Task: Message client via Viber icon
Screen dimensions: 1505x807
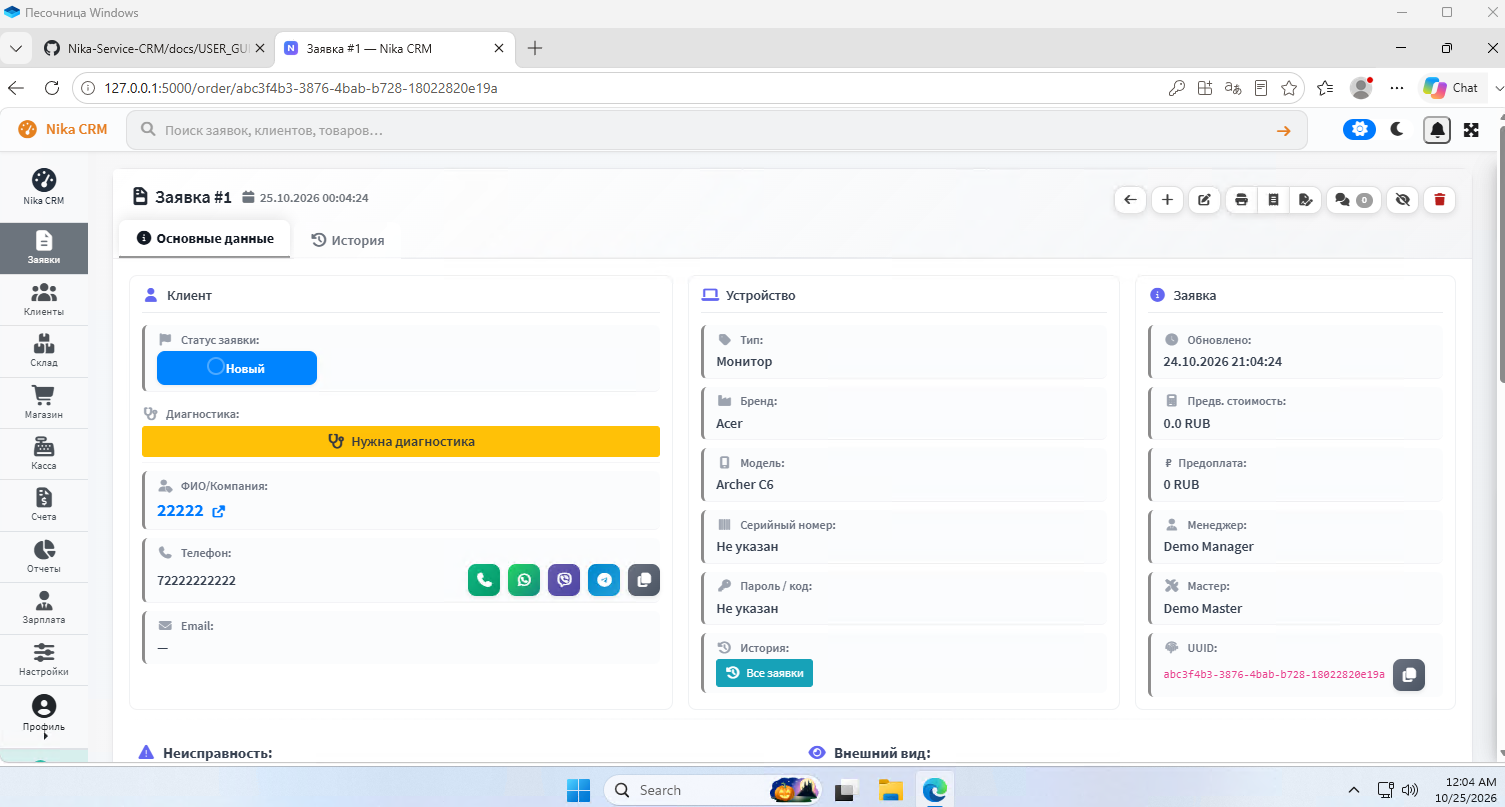Action: (564, 580)
